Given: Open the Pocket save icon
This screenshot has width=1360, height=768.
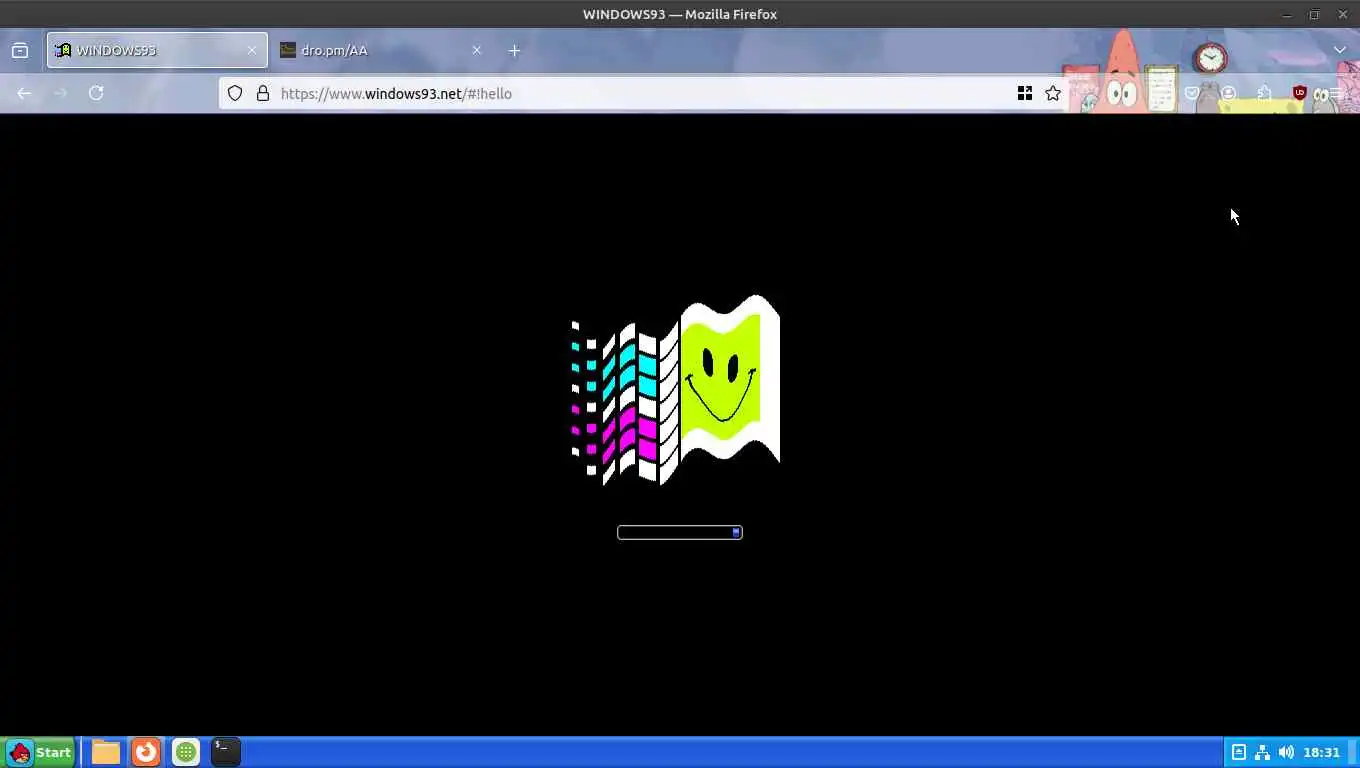Looking at the screenshot, I should 1192,93.
